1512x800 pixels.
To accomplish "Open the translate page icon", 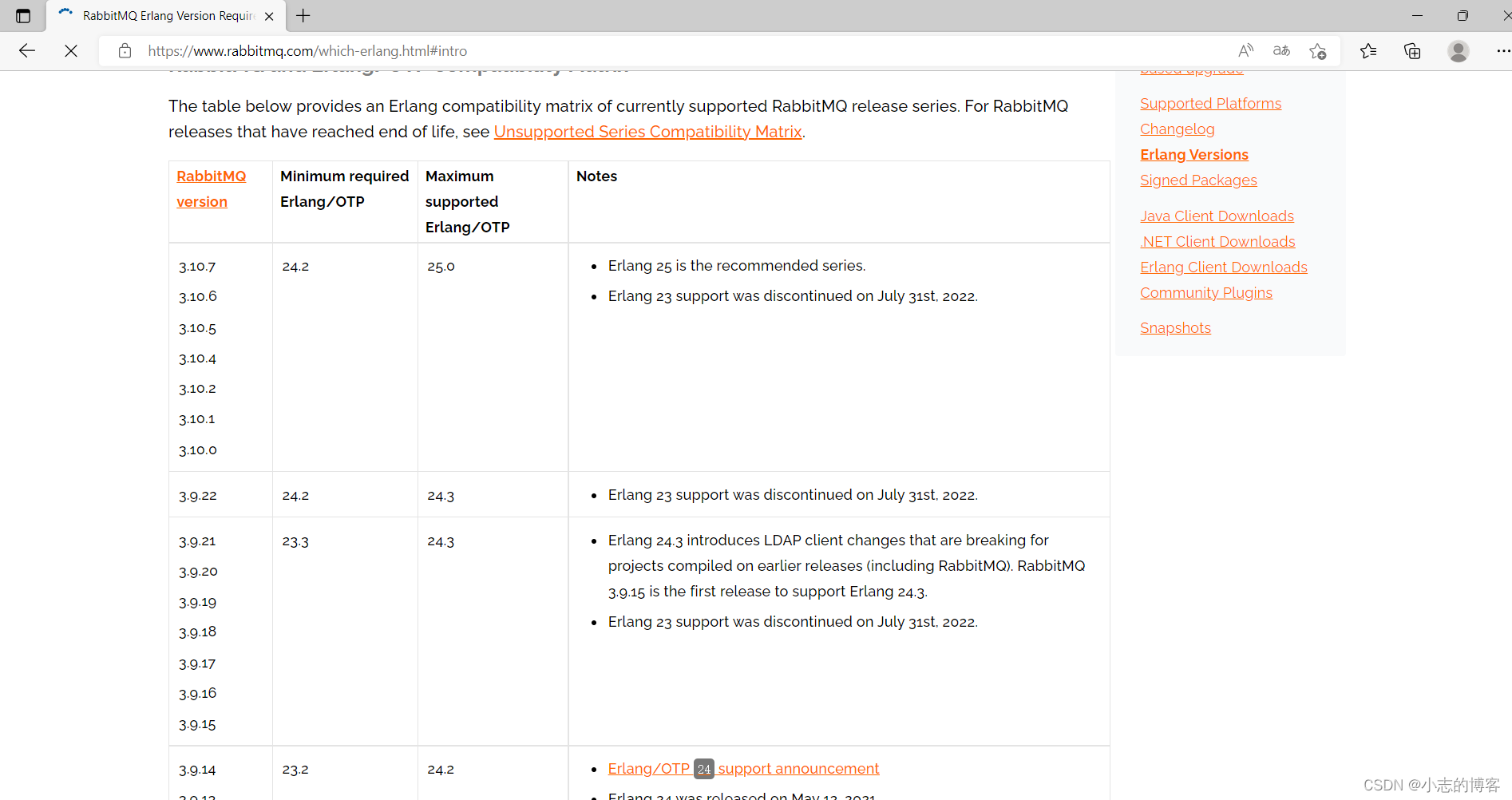I will 1281,51.
